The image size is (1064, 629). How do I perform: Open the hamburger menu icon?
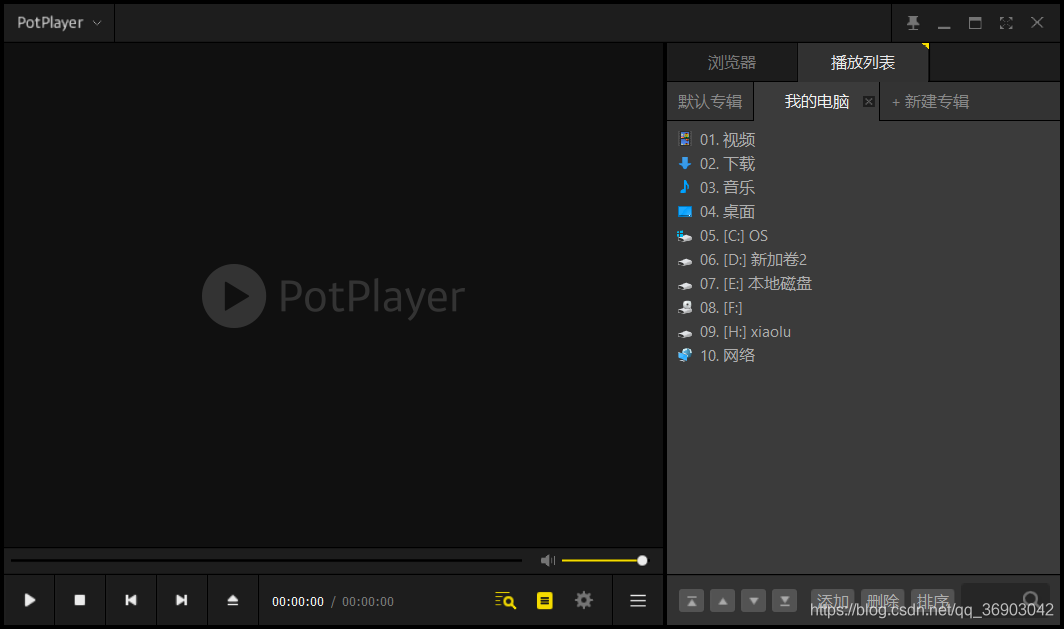pyautogui.click(x=637, y=600)
